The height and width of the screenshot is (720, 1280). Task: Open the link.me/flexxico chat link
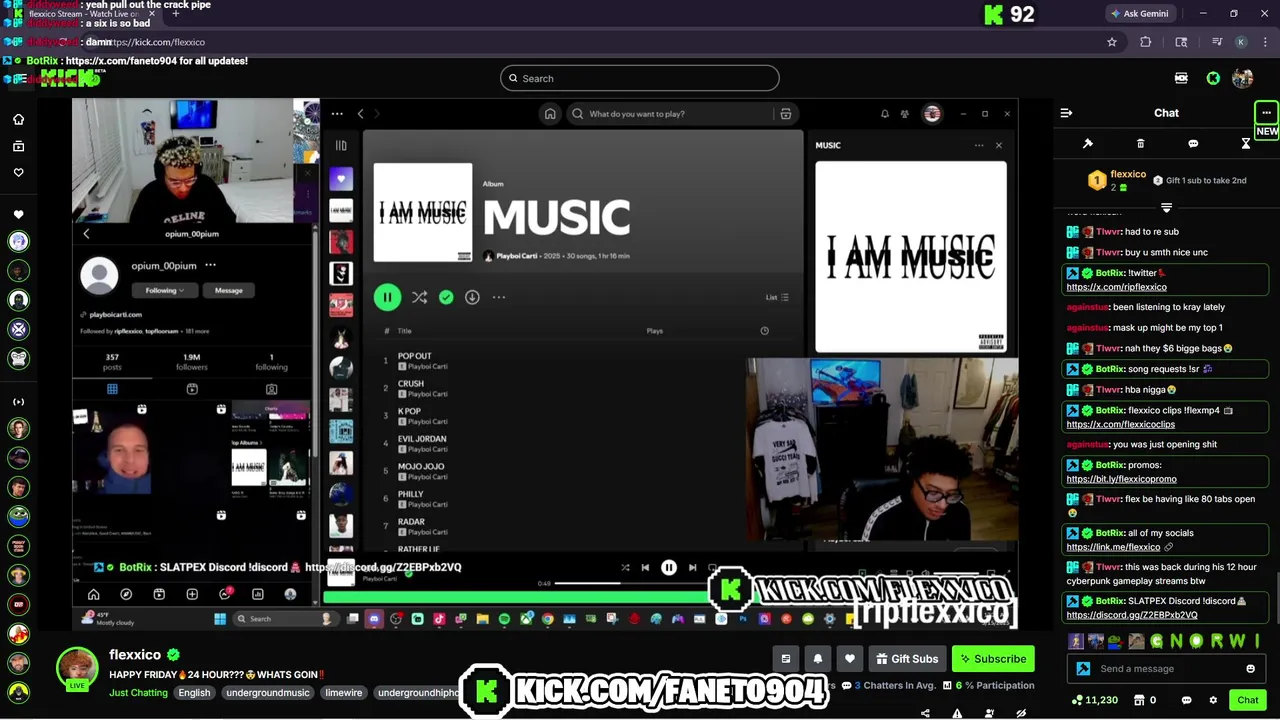tap(1113, 547)
